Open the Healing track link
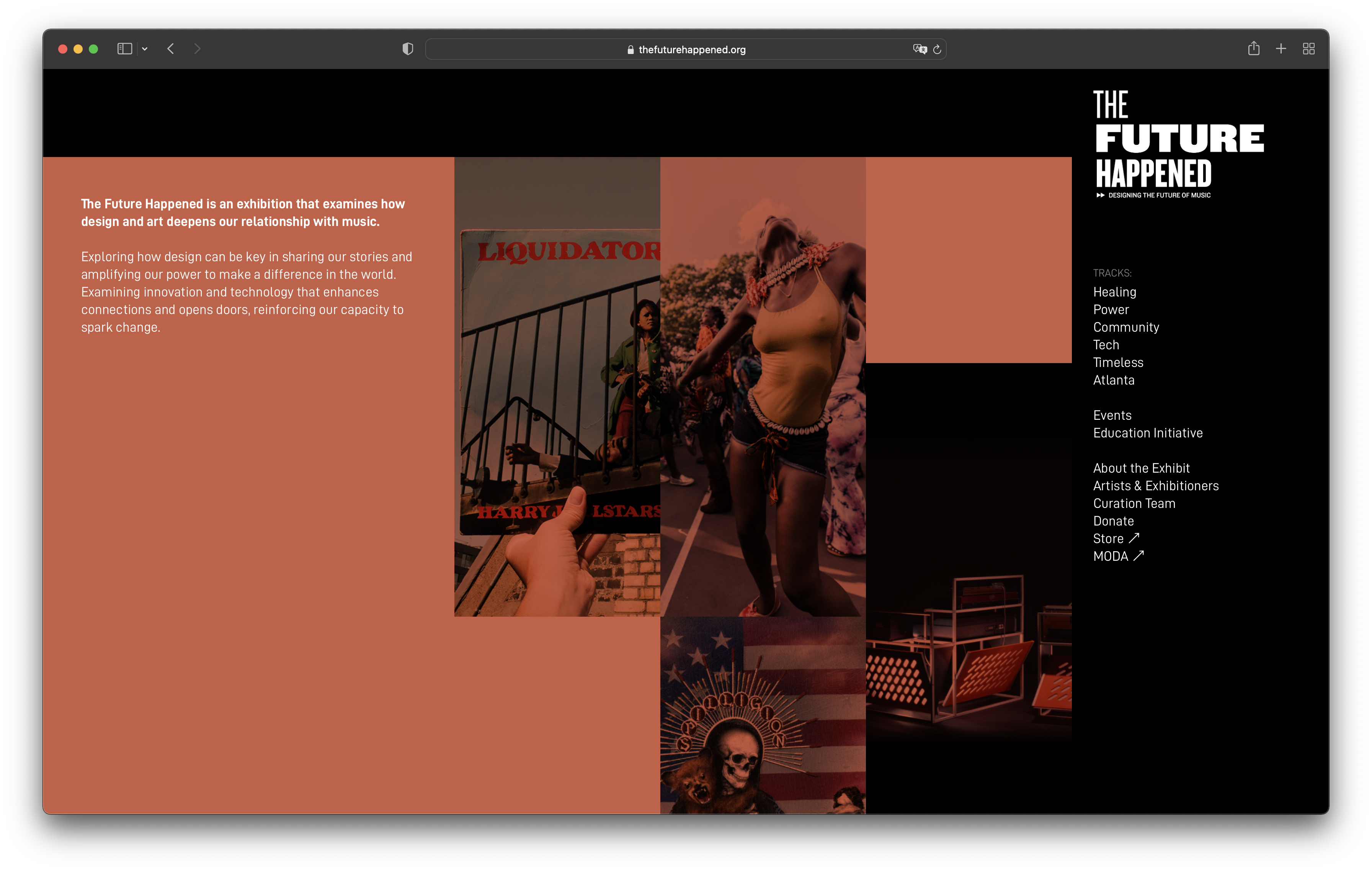The image size is (1372, 871). click(1114, 292)
